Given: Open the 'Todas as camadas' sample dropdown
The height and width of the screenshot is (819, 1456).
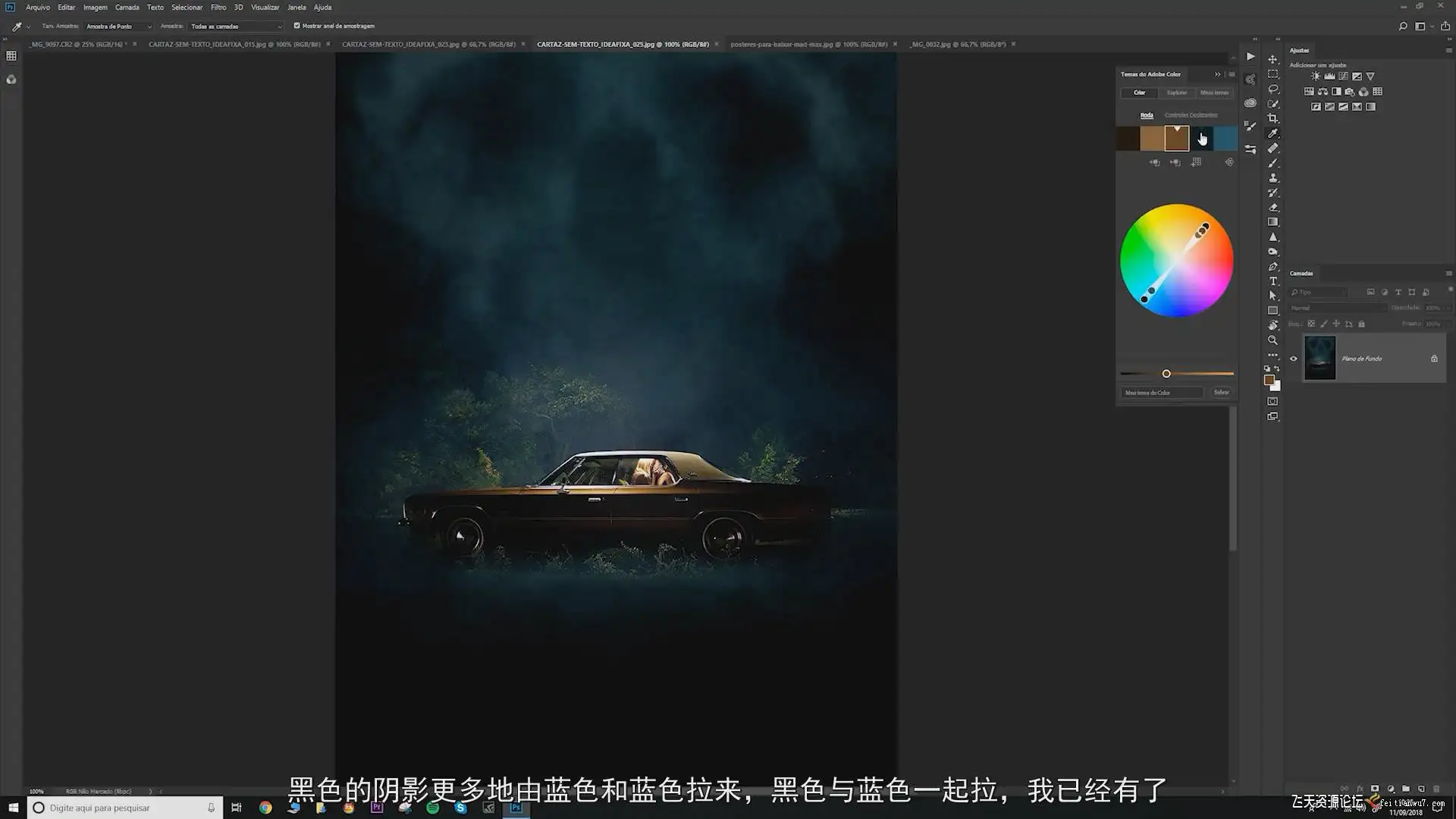Looking at the screenshot, I should point(236,27).
